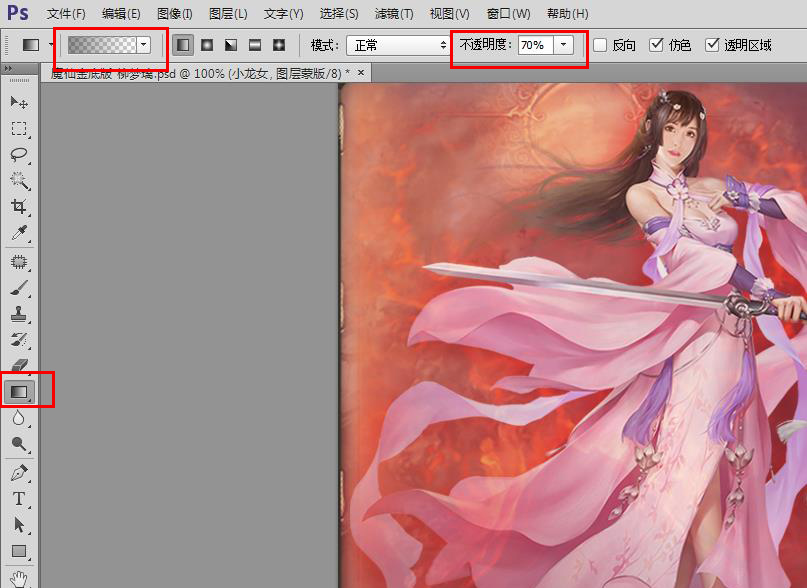807x588 pixels.
Task: Select the Gradient tool in toolbox
Action: tap(19, 392)
